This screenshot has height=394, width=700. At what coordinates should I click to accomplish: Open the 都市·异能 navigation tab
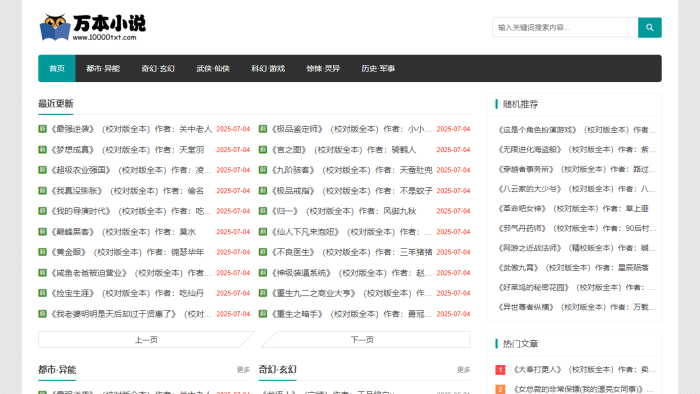click(x=103, y=68)
